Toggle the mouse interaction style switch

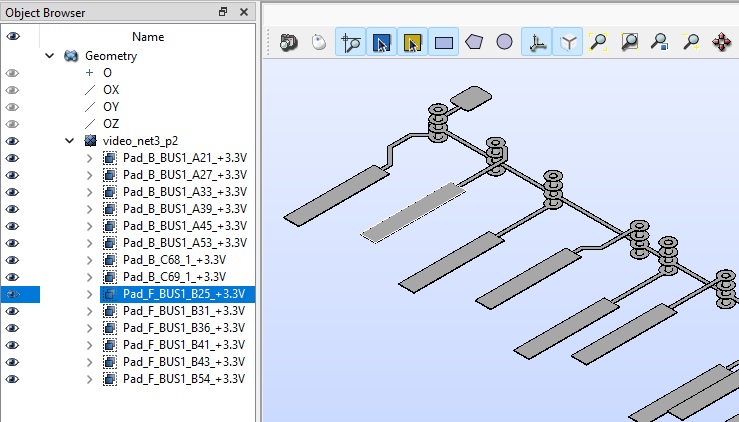click(x=318, y=43)
